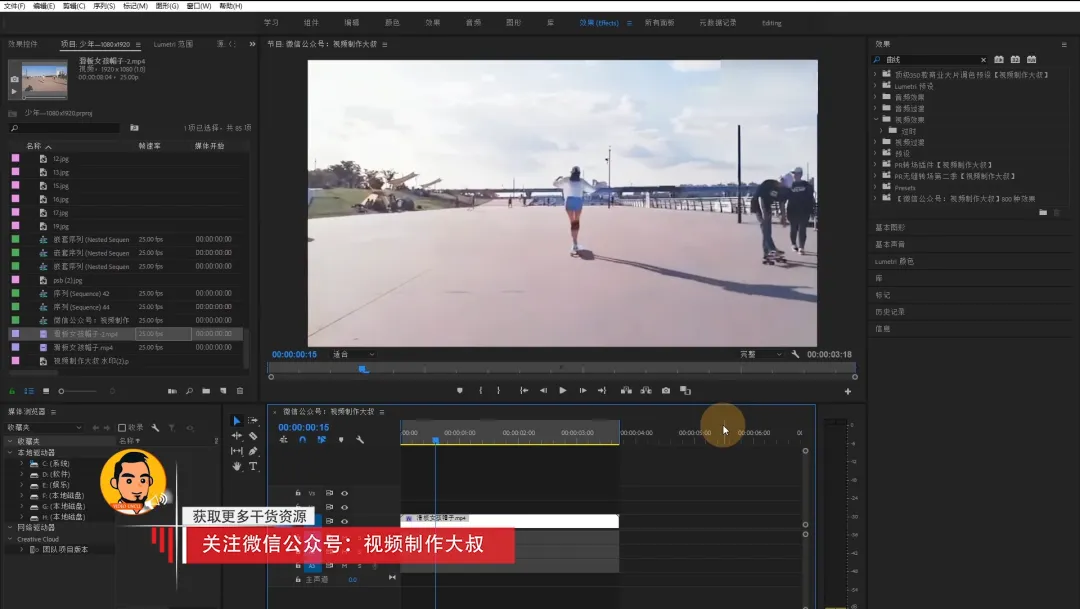Switch to the 颜色 workspace tab
This screenshot has height=609, width=1080.
pos(392,23)
